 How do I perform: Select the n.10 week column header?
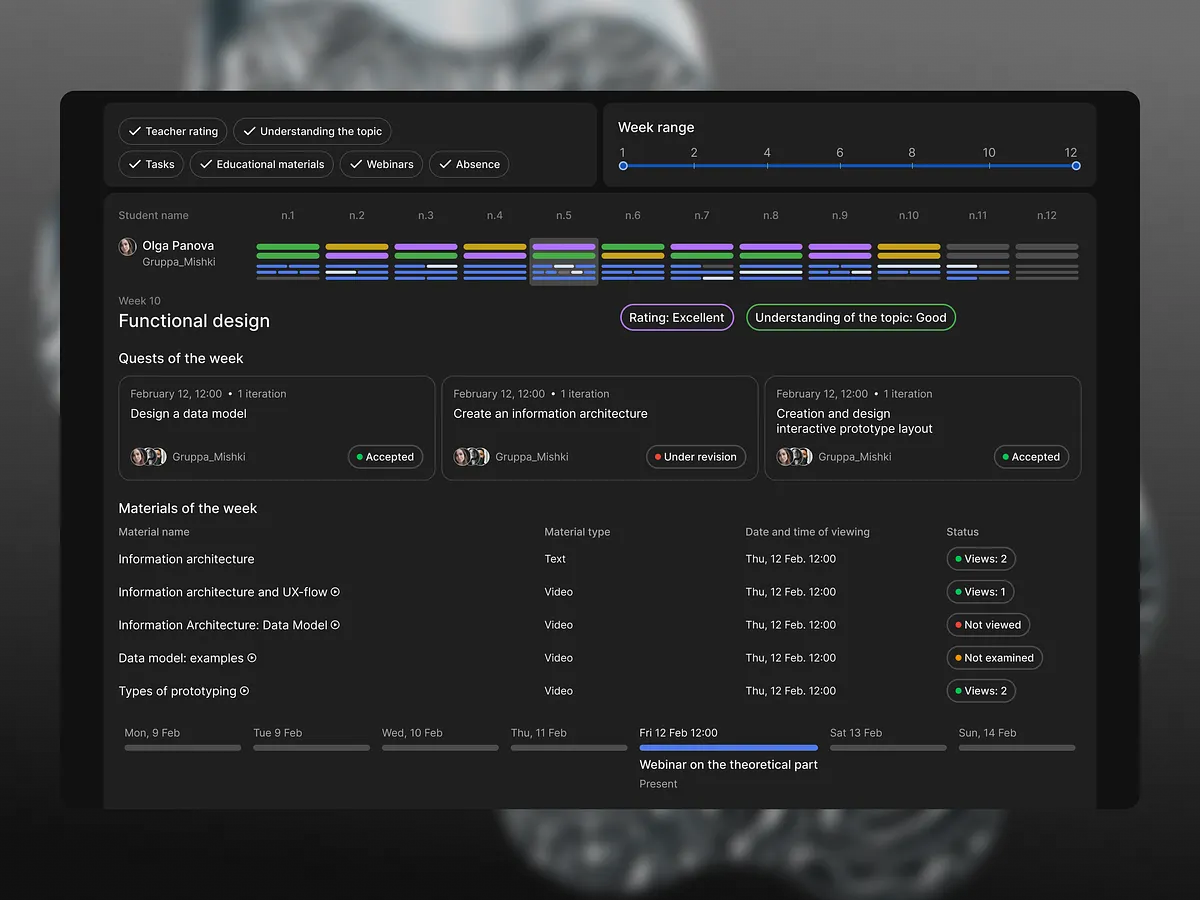[x=907, y=215]
